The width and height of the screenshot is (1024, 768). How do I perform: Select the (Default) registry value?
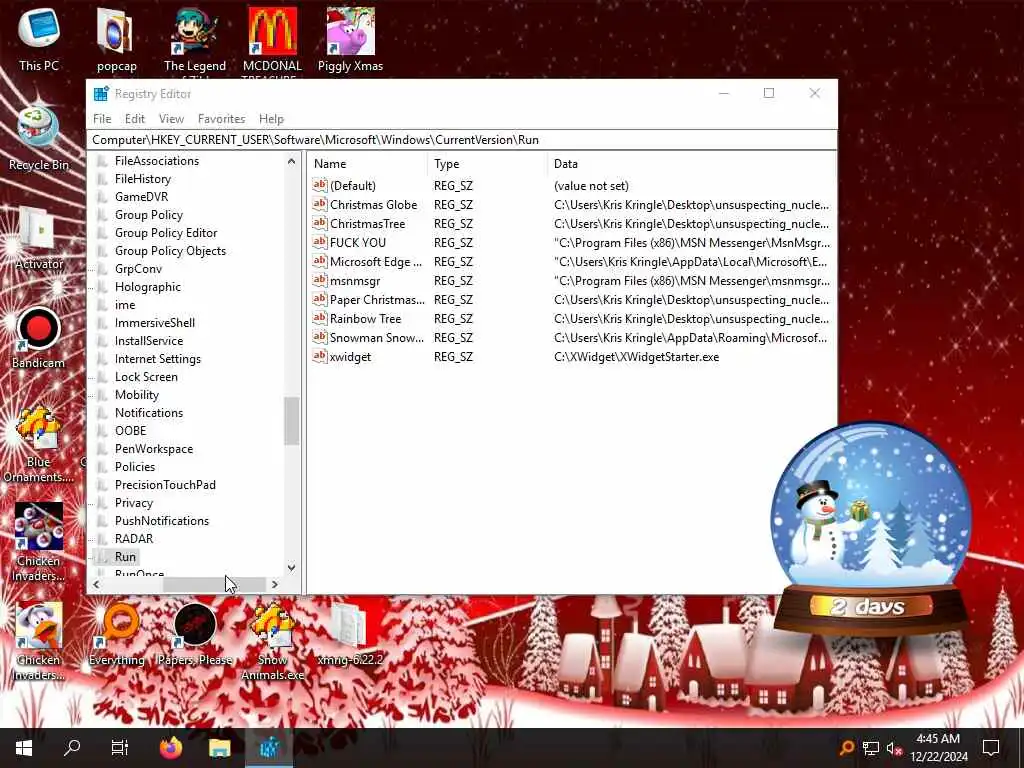pyautogui.click(x=353, y=185)
